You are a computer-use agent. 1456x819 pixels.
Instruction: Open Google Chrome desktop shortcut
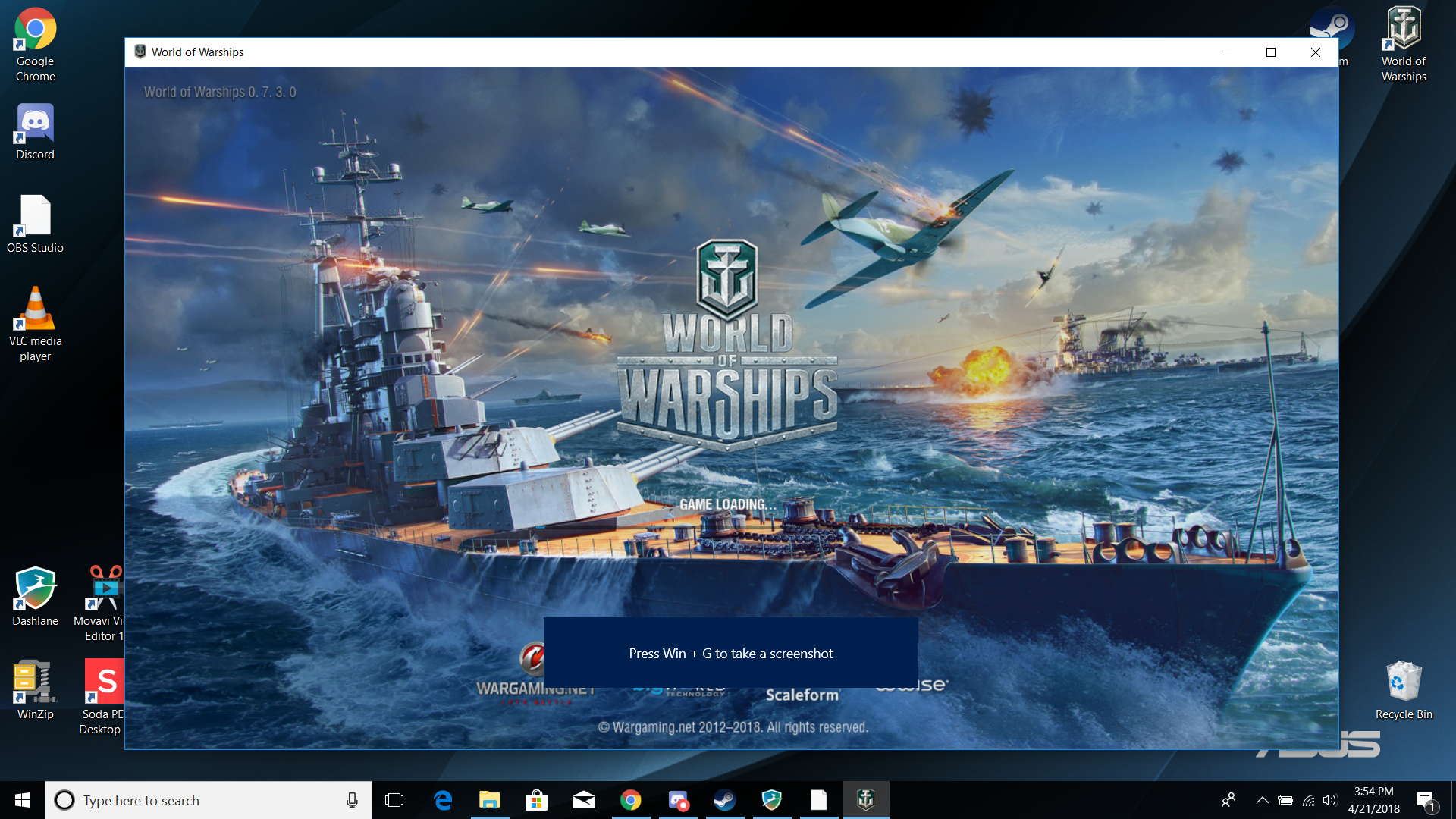35,30
